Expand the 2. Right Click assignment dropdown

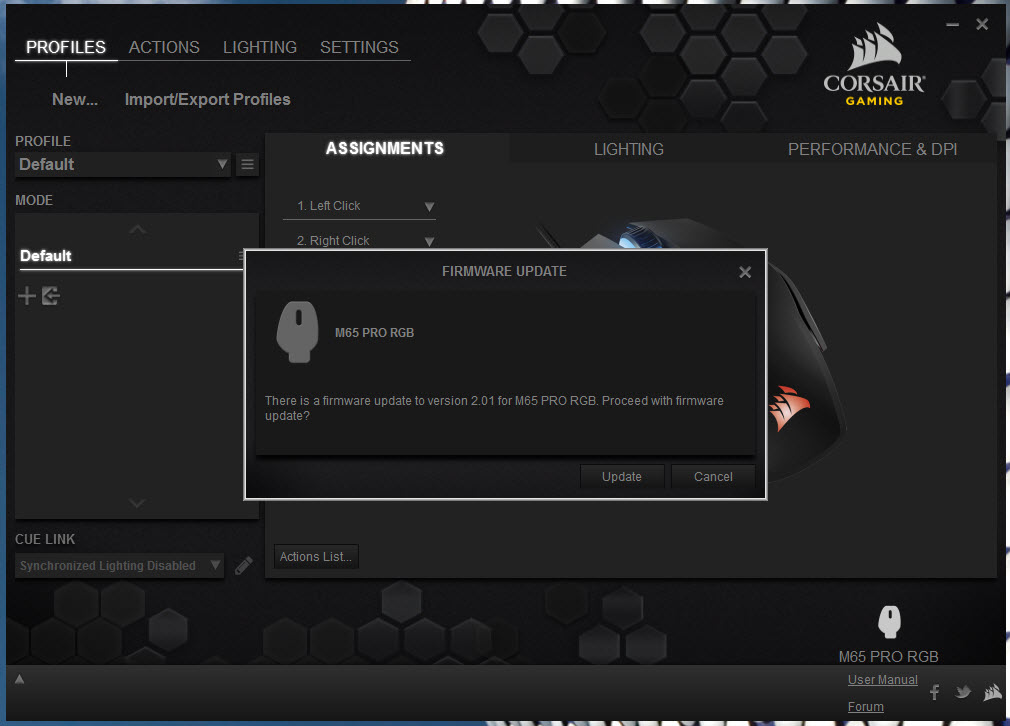pyautogui.click(x=359, y=241)
